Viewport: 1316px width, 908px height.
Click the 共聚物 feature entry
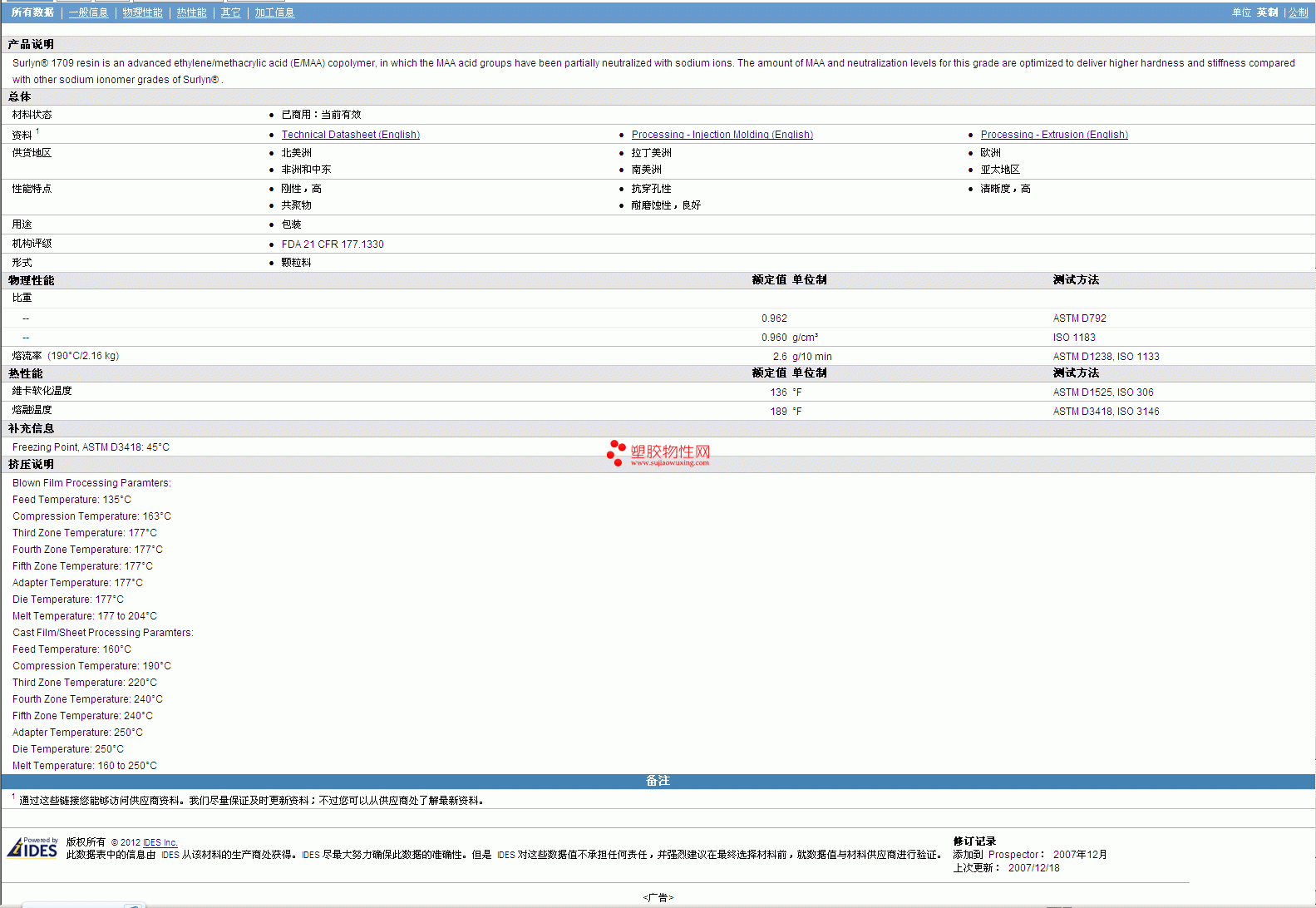pos(296,205)
